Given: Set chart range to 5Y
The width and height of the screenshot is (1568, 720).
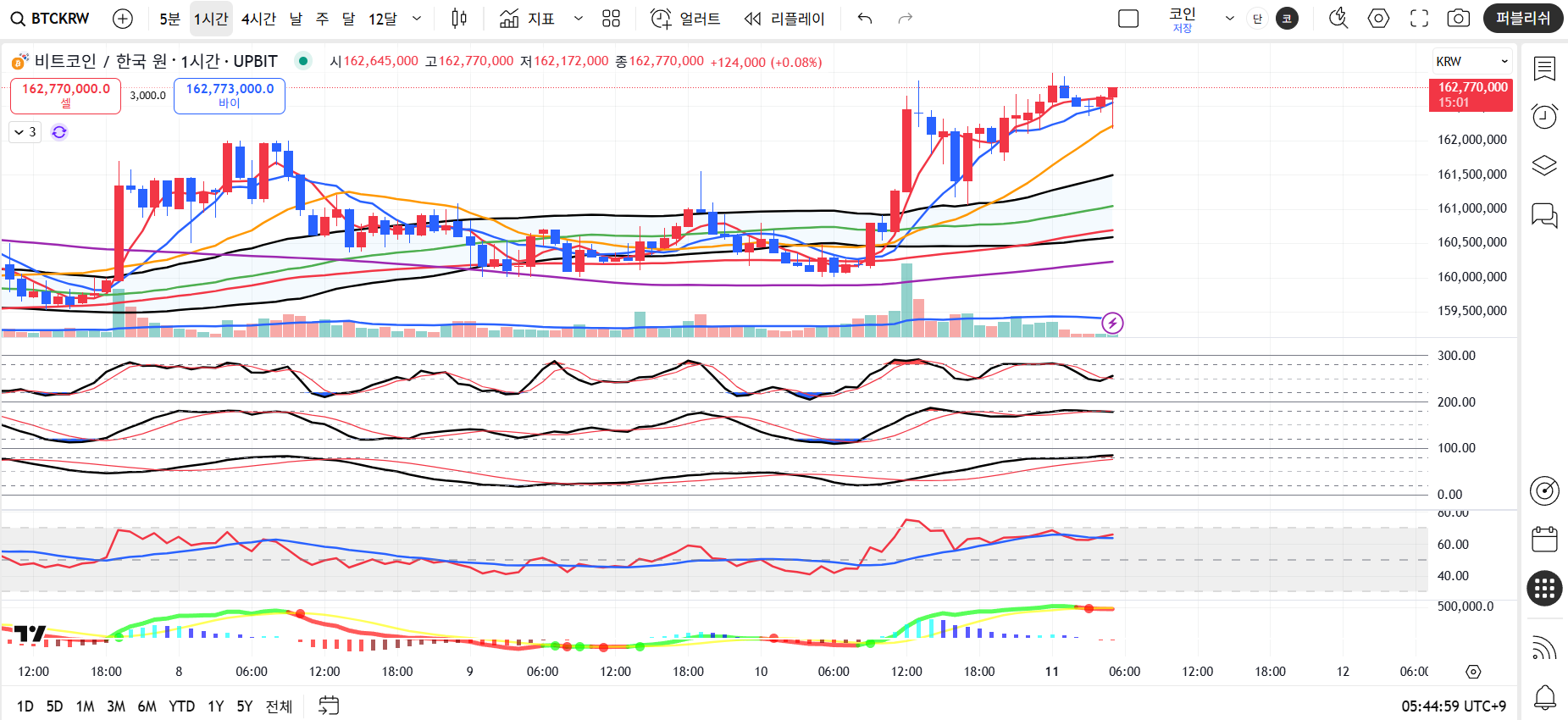Looking at the screenshot, I should pyautogui.click(x=245, y=706).
